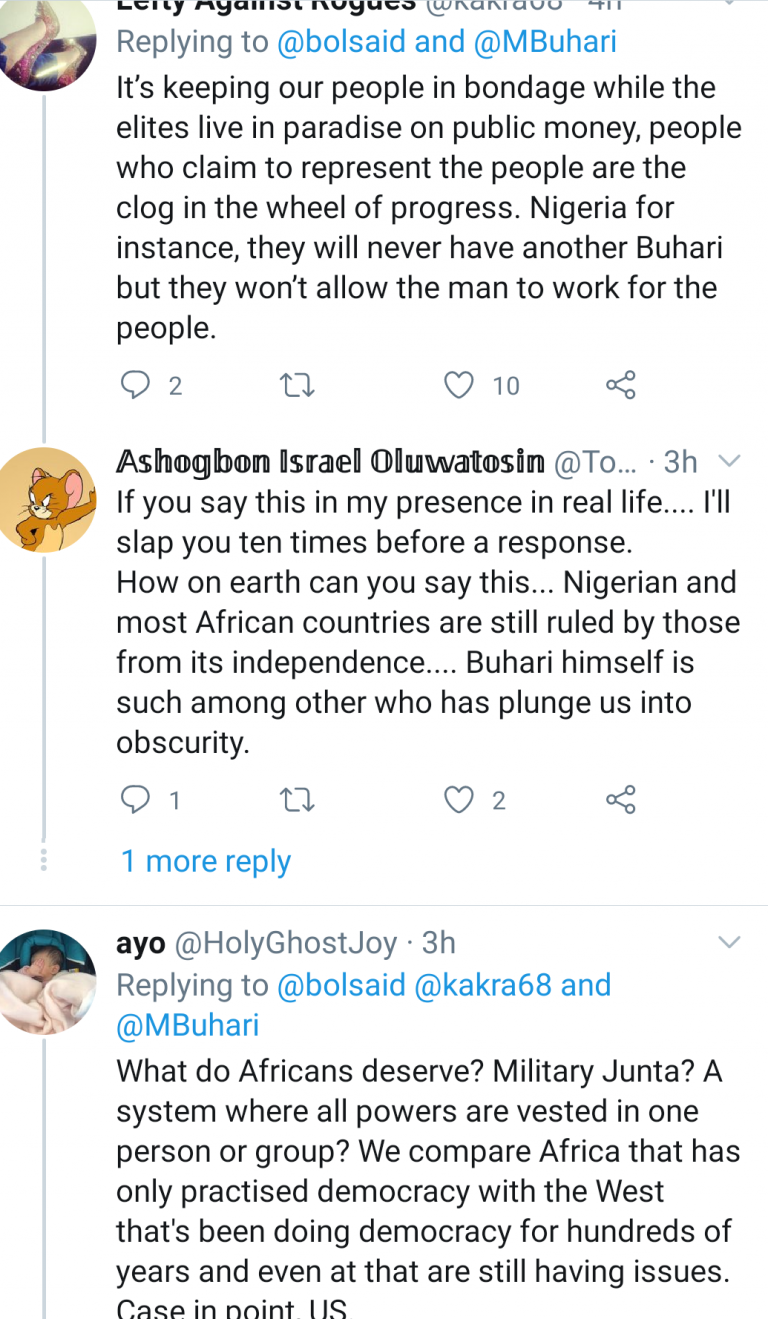Open Ashogbon Israel Oluwatosin's profile name
This screenshot has height=1319, width=768.
point(330,462)
